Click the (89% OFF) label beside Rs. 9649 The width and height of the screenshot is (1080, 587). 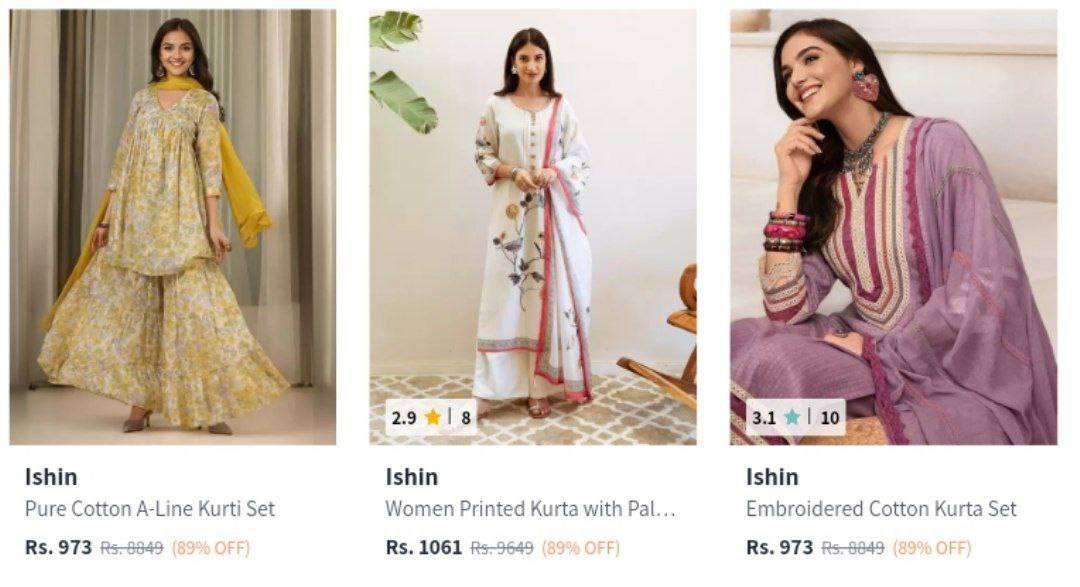pos(581,548)
